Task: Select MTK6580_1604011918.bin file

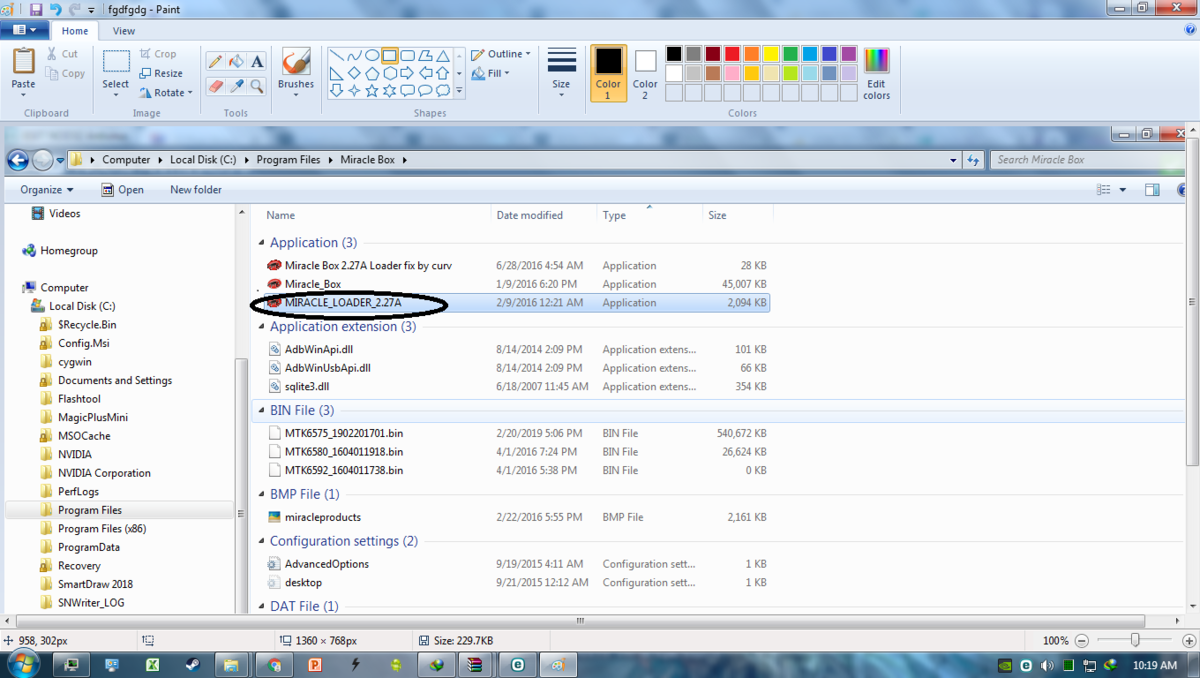Action: pyautogui.click(x=343, y=451)
